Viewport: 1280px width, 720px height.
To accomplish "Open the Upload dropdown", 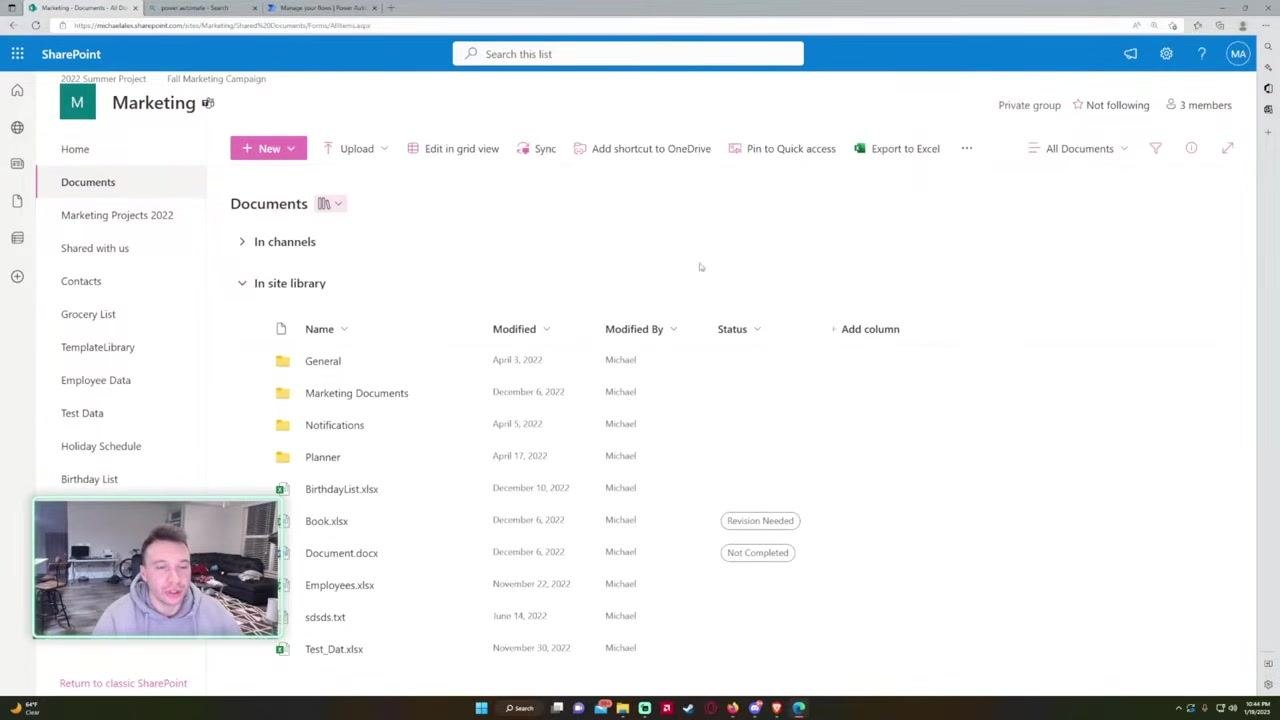I will coord(356,148).
